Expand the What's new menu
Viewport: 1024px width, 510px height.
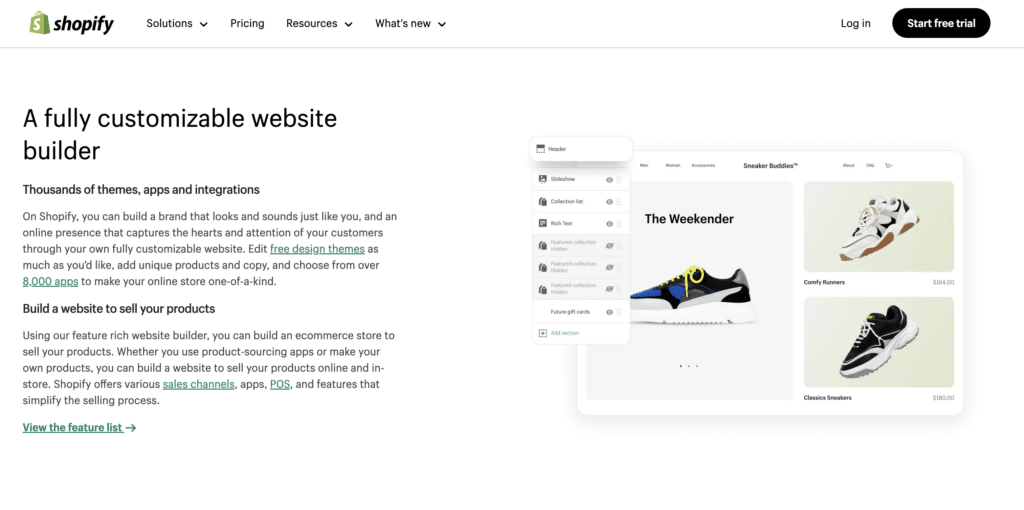click(411, 24)
